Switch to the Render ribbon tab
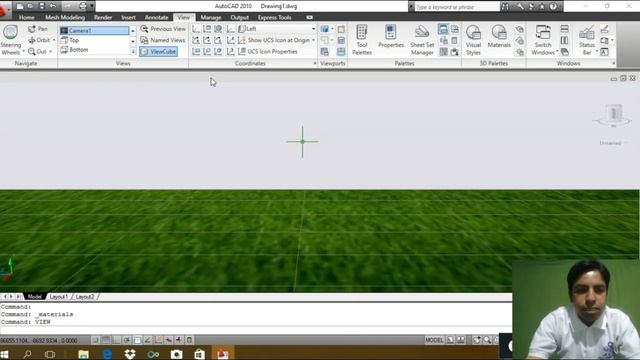The width and height of the screenshot is (640, 360). (103, 18)
